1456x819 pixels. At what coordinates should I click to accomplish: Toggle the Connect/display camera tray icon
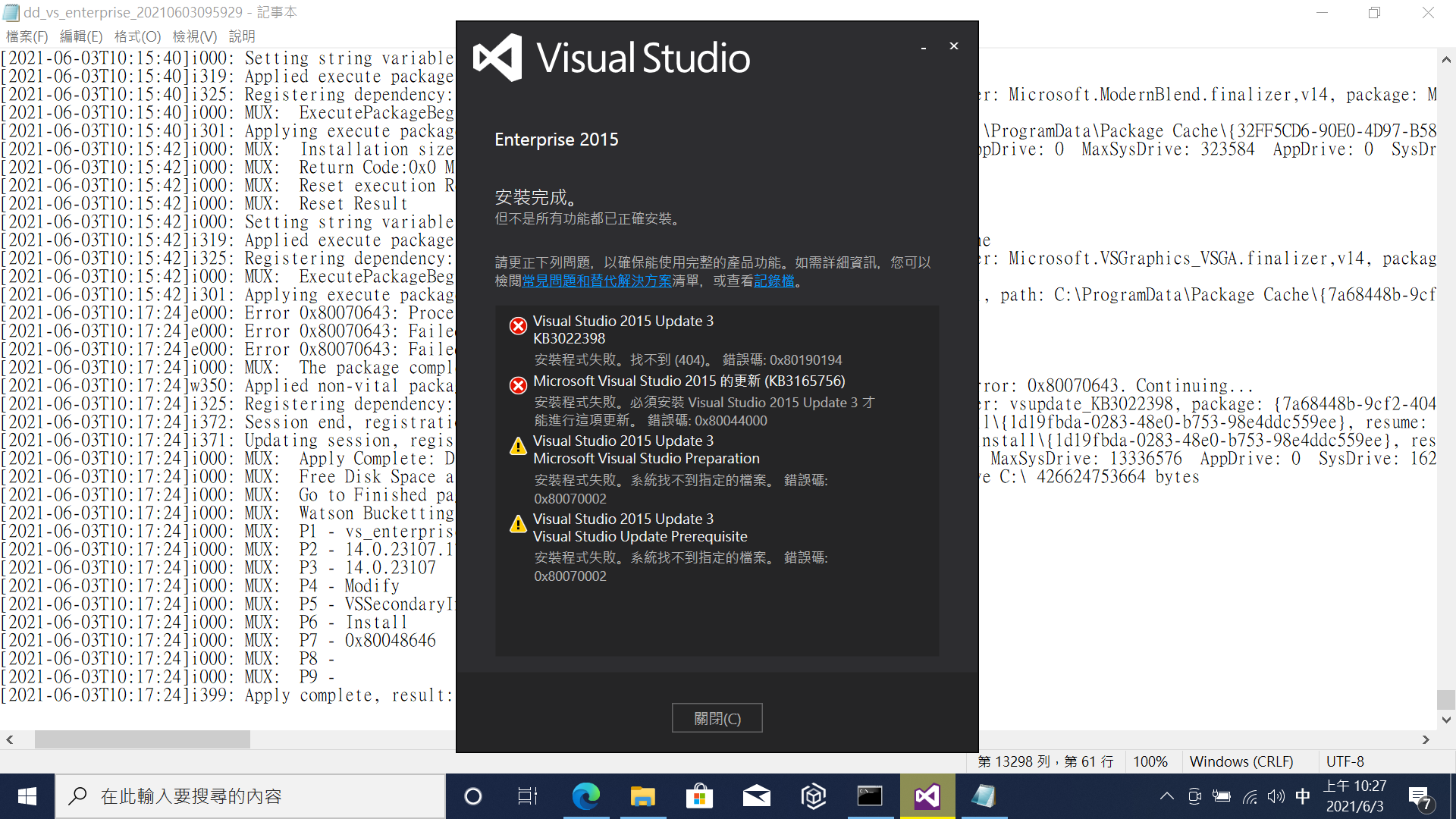coord(1194,795)
